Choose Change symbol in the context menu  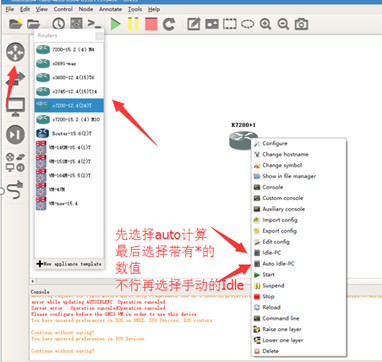(299, 165)
